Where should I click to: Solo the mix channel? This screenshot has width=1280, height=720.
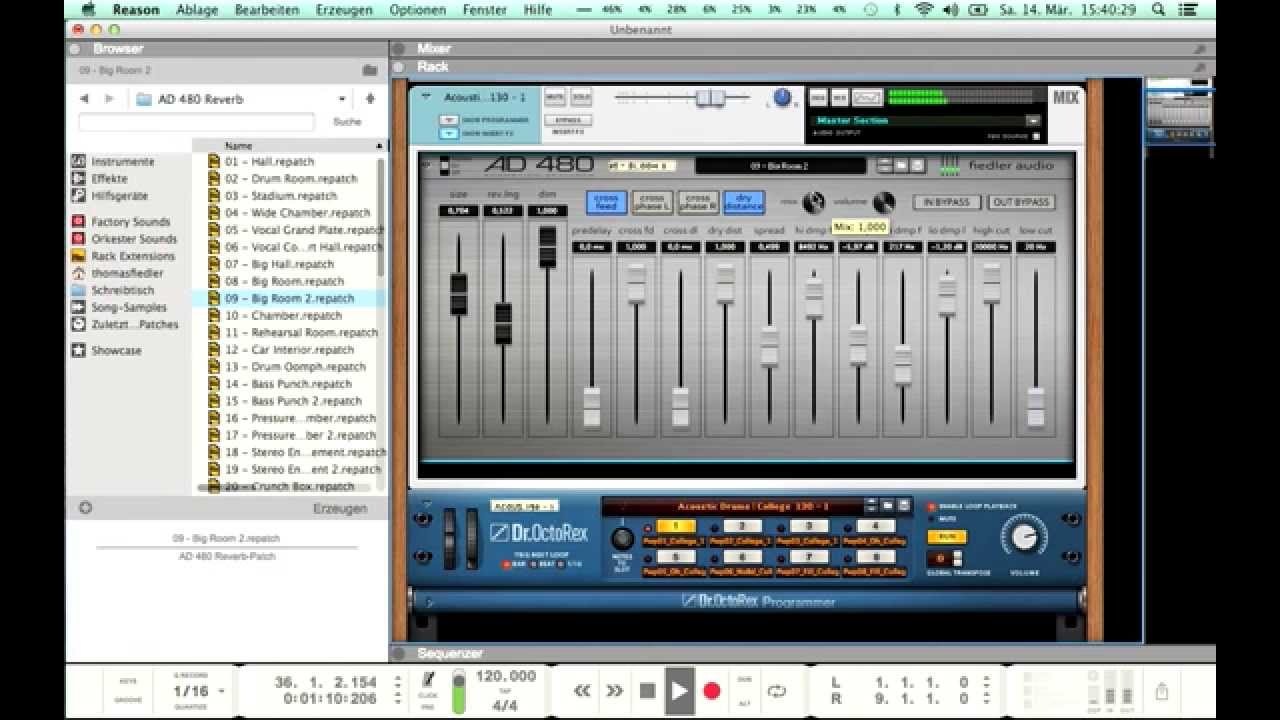click(x=580, y=97)
